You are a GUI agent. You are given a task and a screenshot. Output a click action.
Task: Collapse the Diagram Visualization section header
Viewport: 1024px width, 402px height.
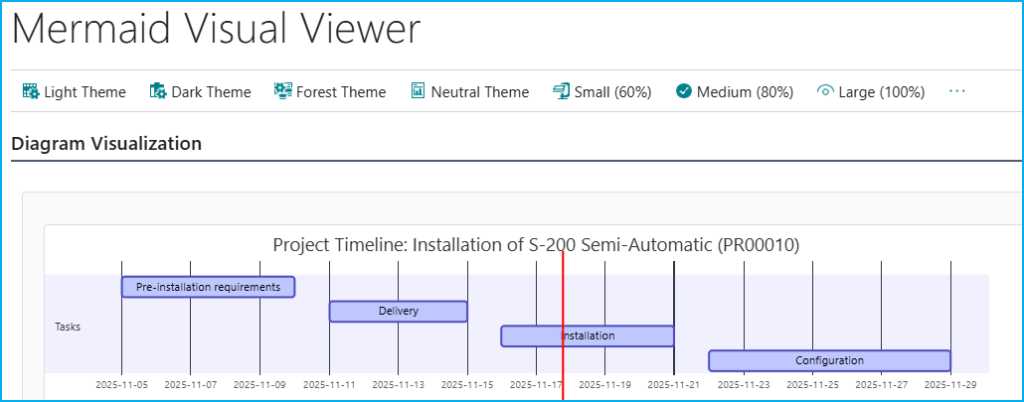click(x=107, y=144)
